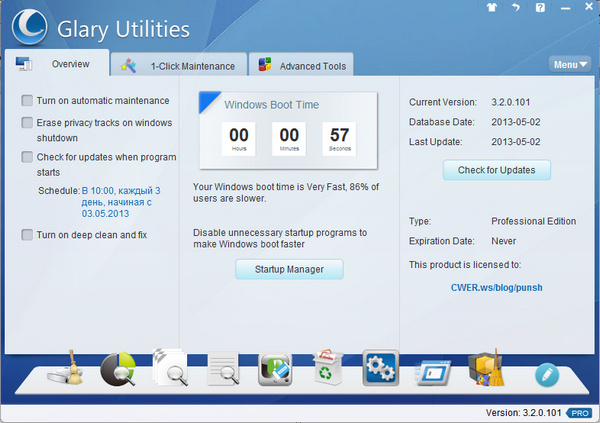This screenshot has width=600, height=423.
Task: Expand the Menu dropdown
Action: pyautogui.click(x=569, y=65)
